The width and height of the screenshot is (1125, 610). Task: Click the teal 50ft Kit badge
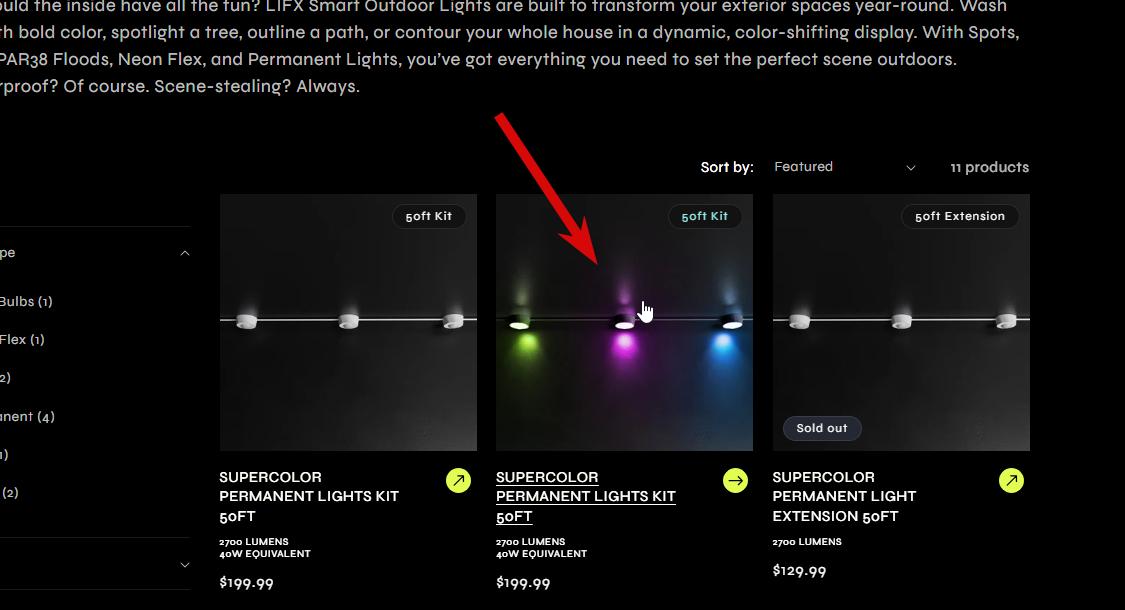coord(705,216)
